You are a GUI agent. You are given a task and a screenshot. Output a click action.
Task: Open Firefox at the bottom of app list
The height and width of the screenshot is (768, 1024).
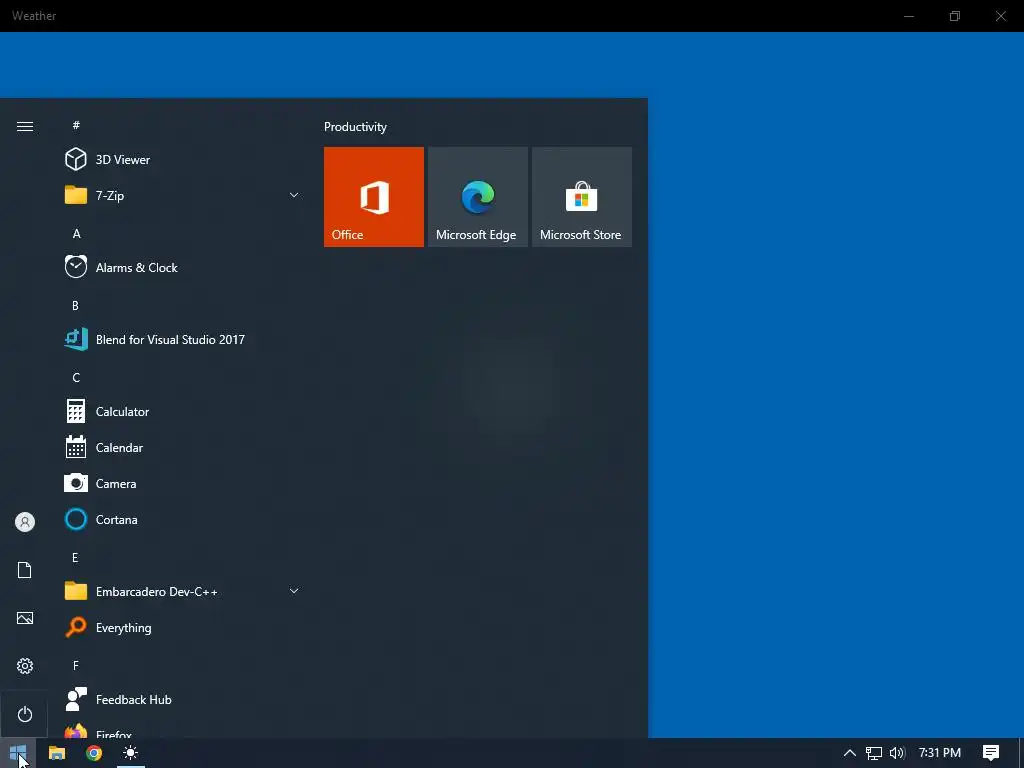(x=182, y=730)
